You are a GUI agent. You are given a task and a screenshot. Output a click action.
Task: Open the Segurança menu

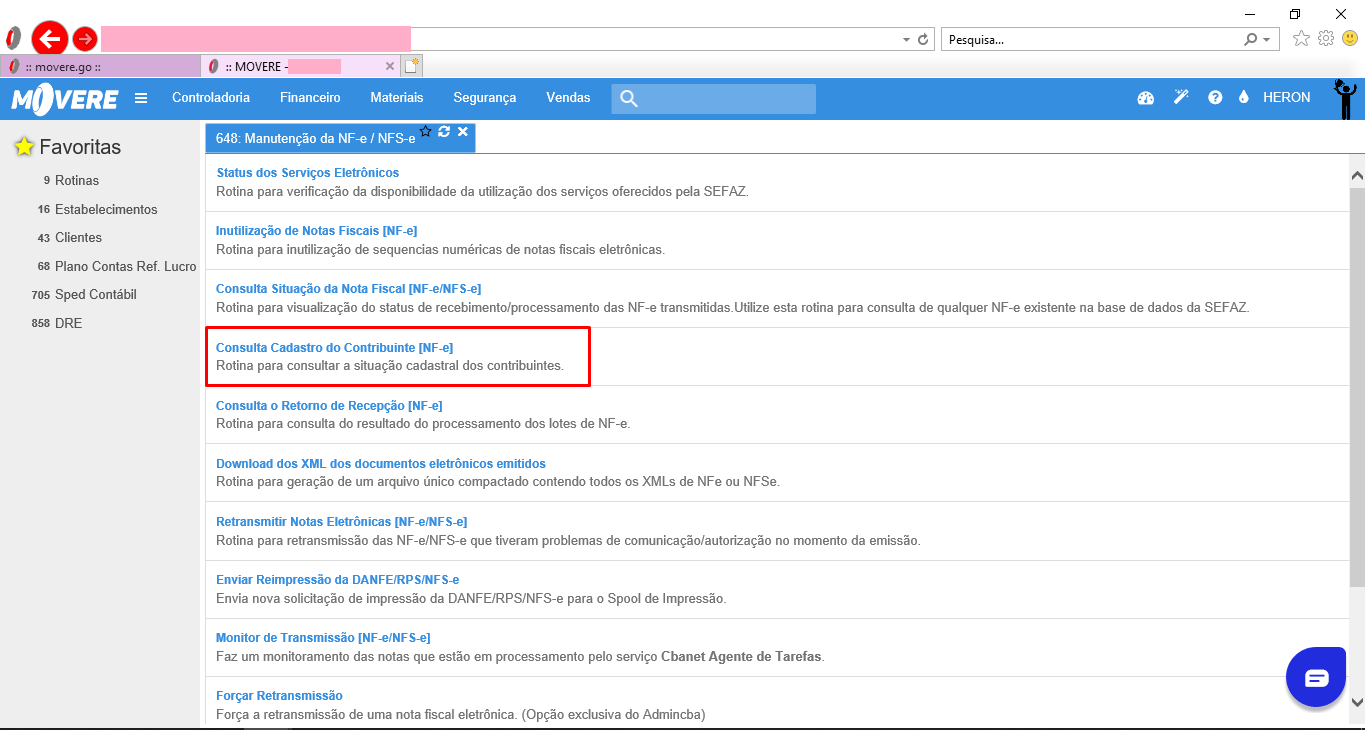485,98
